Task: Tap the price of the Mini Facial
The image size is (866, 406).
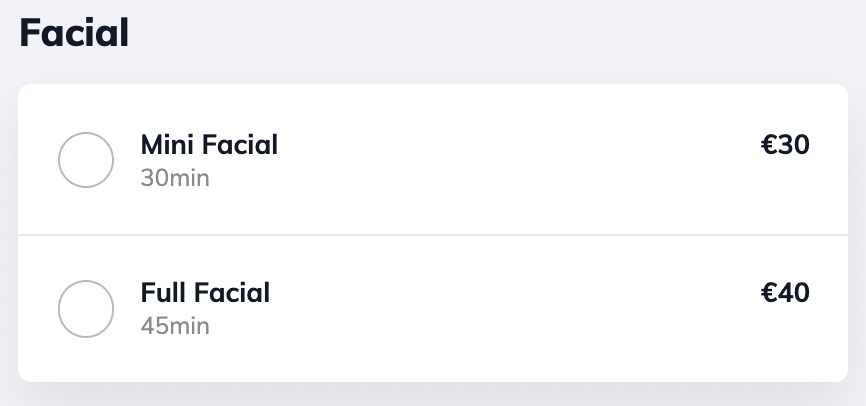Action: 785,145
